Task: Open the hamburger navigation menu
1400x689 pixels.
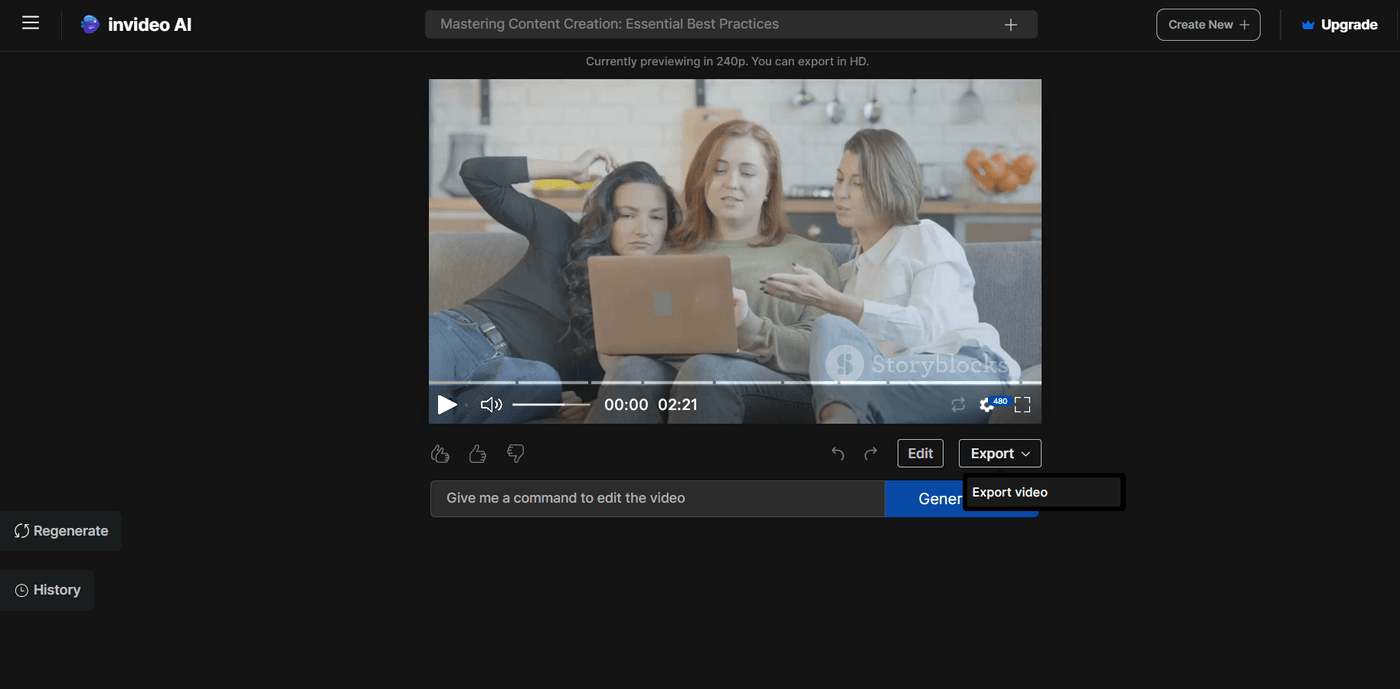Action: [30, 23]
